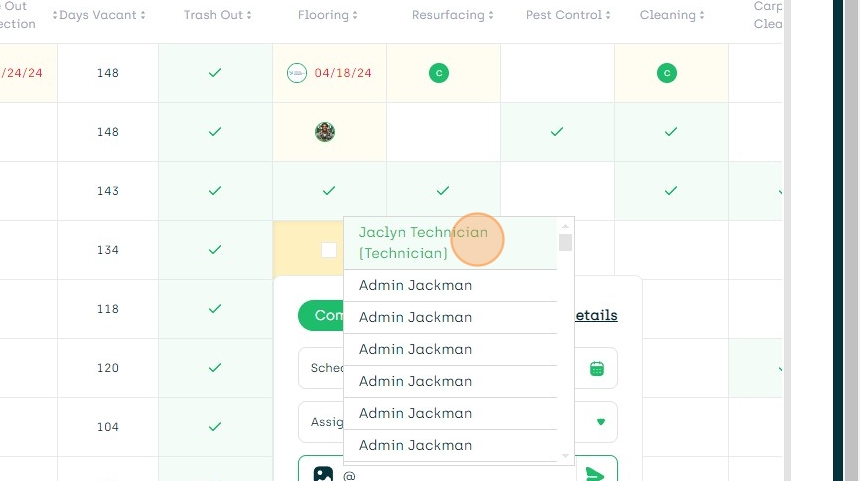Screen dimensions: 860x481
Task: Click the 04/18/24 flooring date
Action: [343, 73]
